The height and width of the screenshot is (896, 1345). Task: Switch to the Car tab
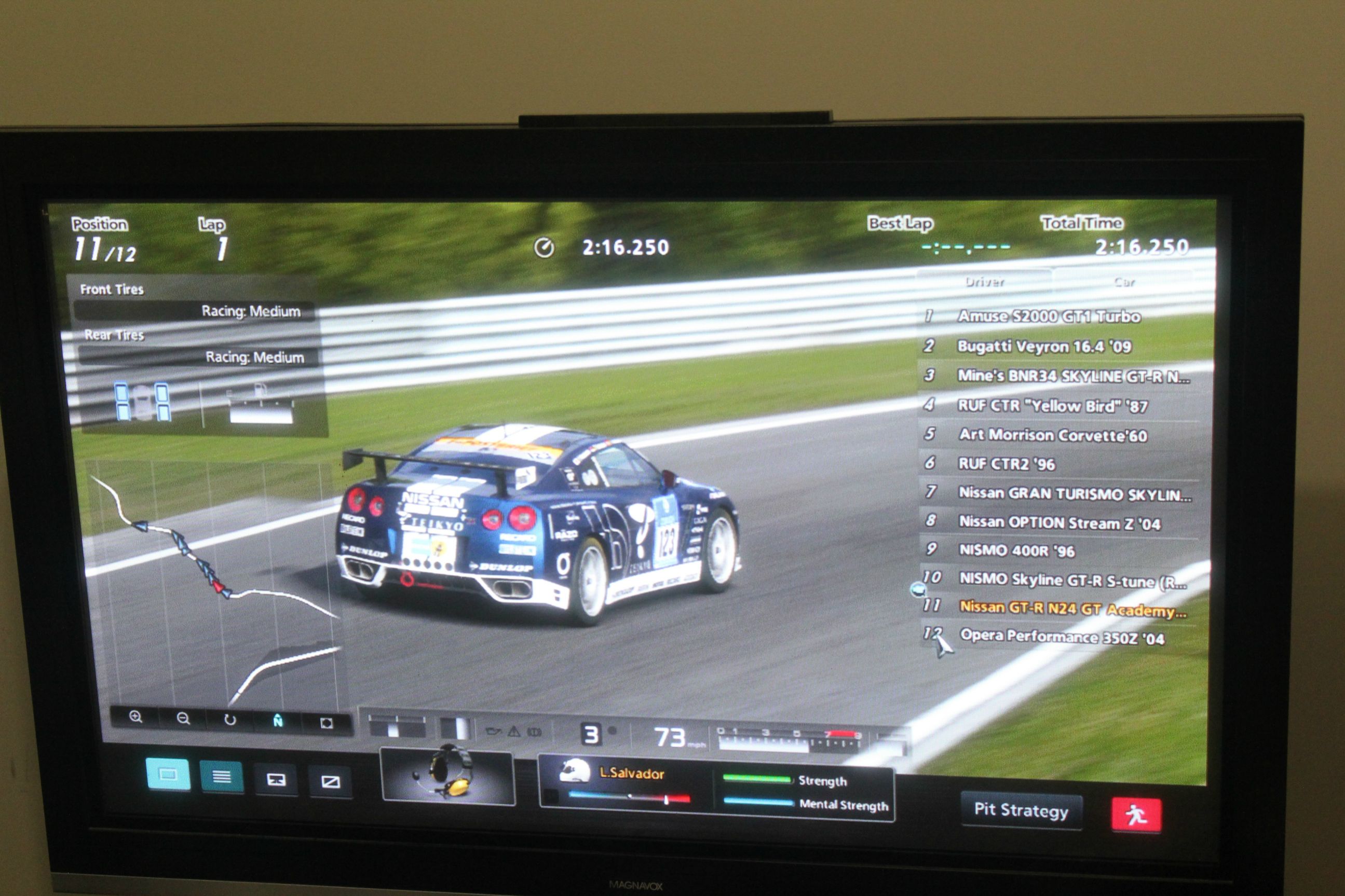coord(1124,282)
